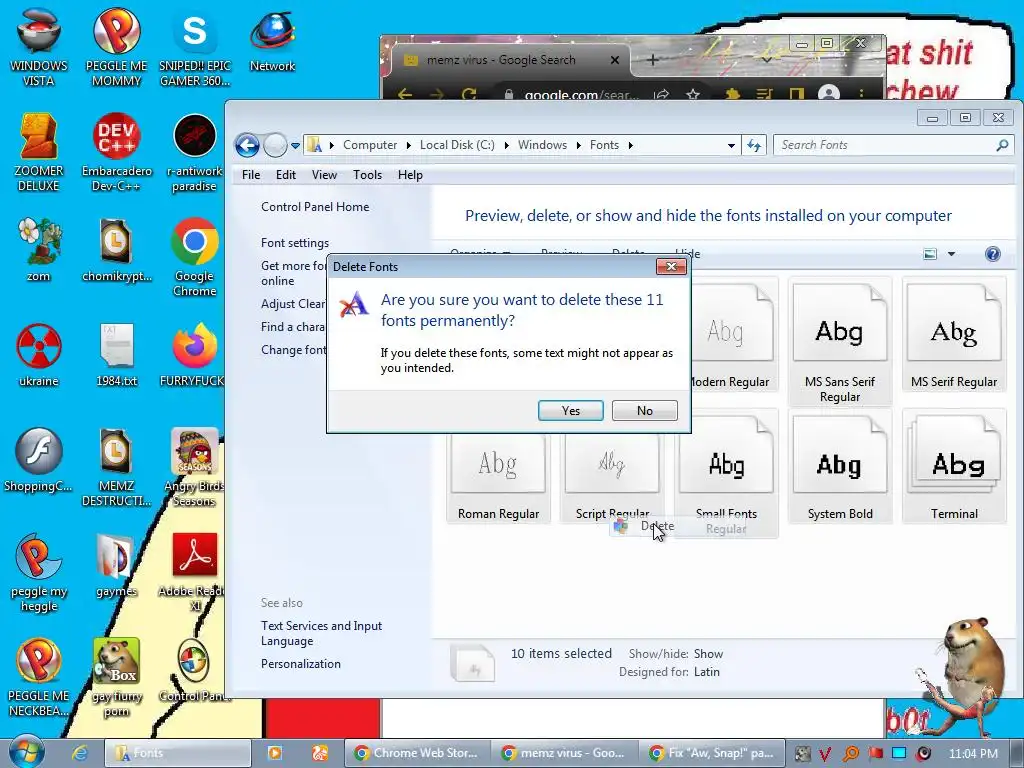Launch Adobe Reader XI desktop icon
Viewport: 1024px width, 768px height.
pyautogui.click(x=195, y=572)
